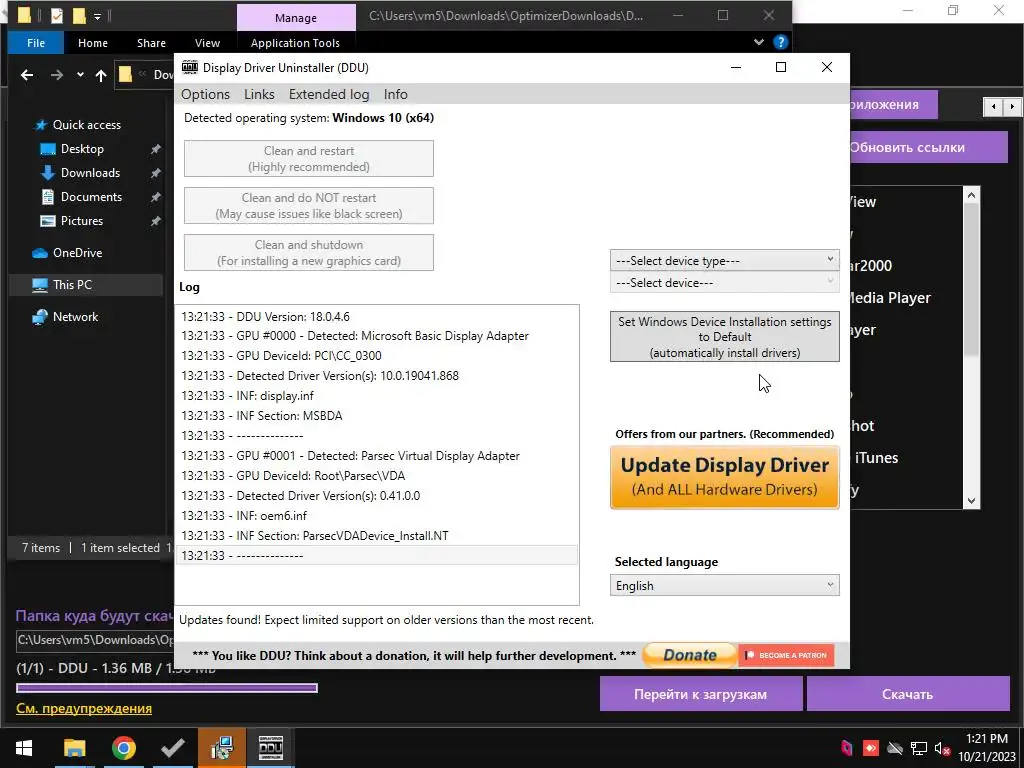
Task: Open the Select device dropdown
Action: (x=724, y=283)
